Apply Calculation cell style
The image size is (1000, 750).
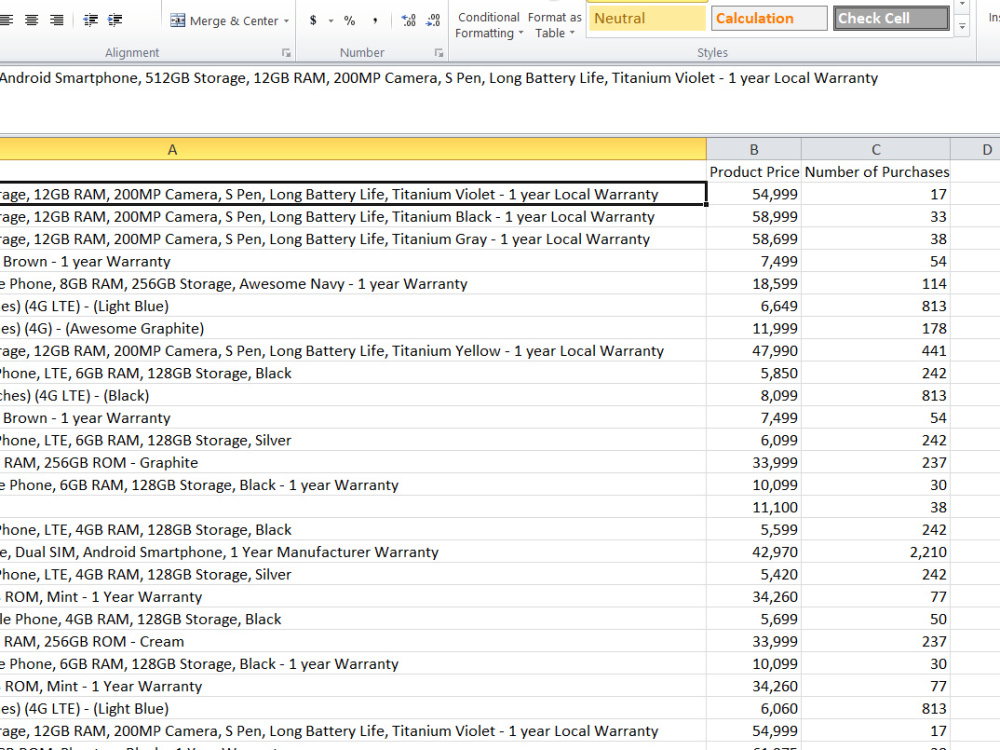769,18
